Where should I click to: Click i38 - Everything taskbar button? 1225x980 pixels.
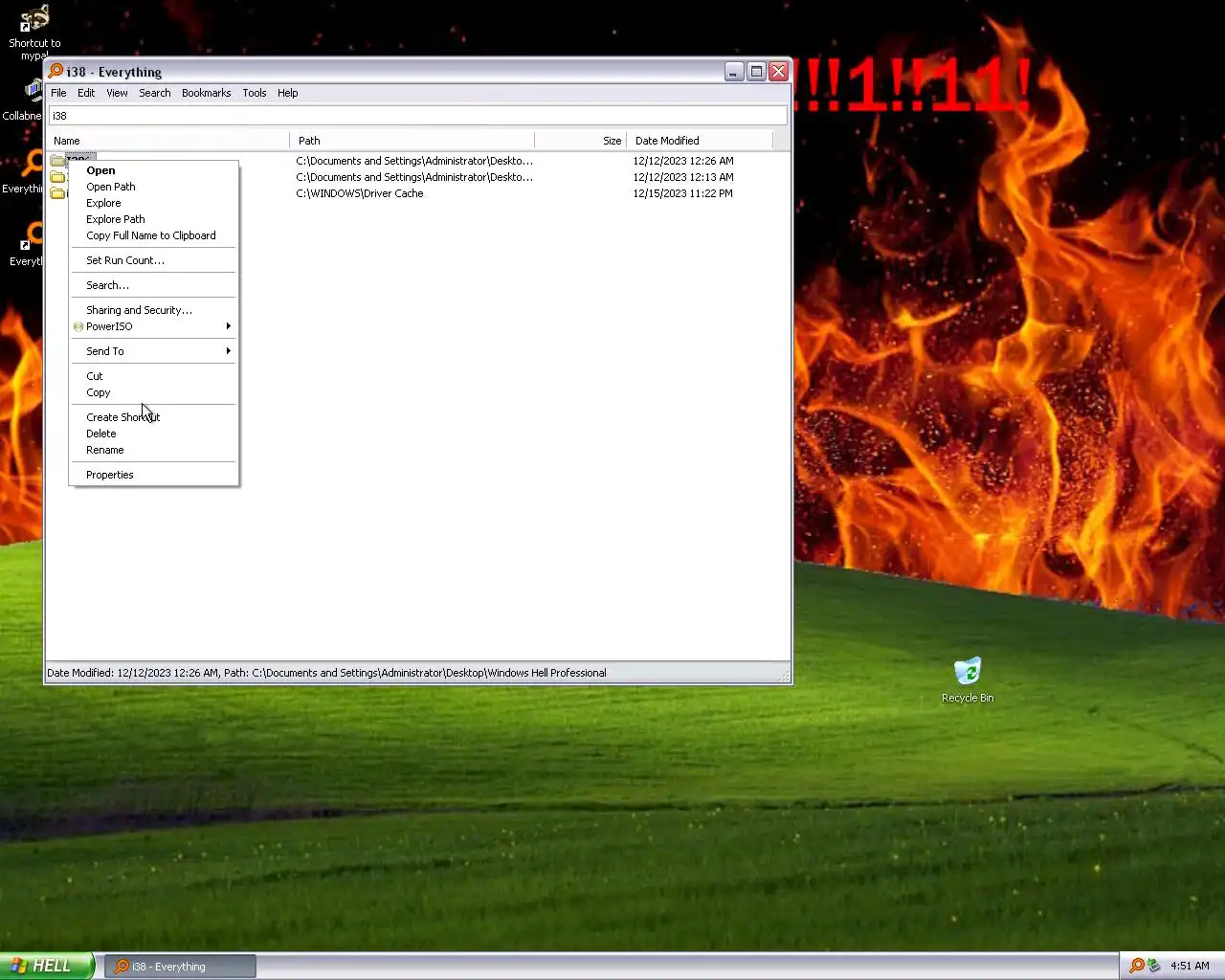[x=180, y=967]
